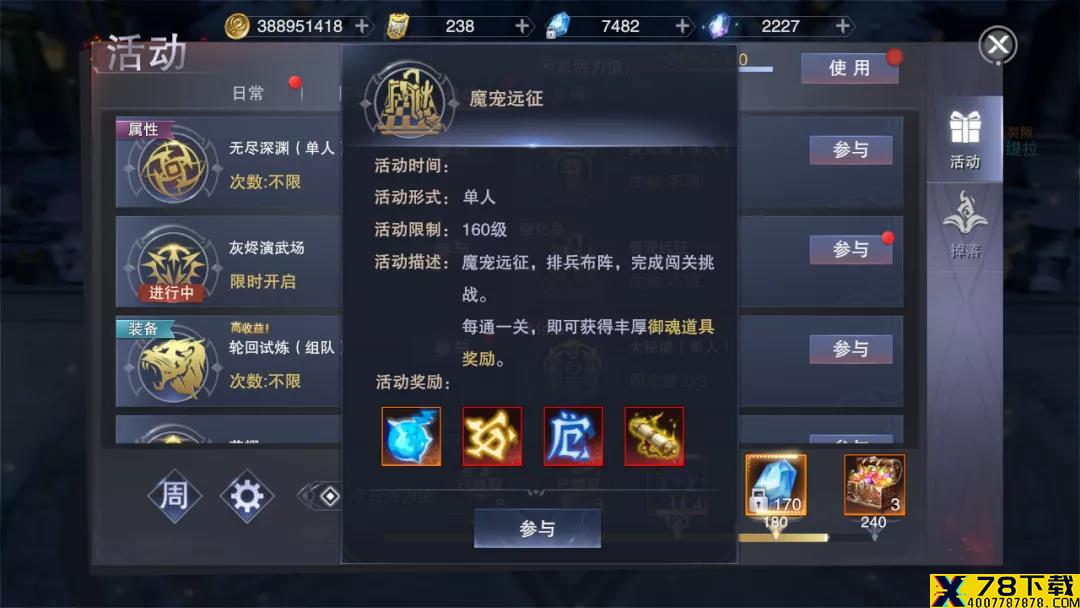Switch to the 日常 tab

[248, 93]
